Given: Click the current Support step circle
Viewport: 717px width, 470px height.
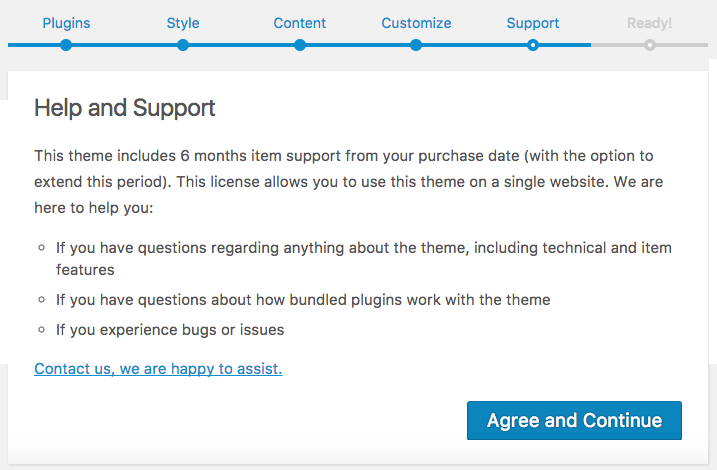Looking at the screenshot, I should [x=533, y=45].
